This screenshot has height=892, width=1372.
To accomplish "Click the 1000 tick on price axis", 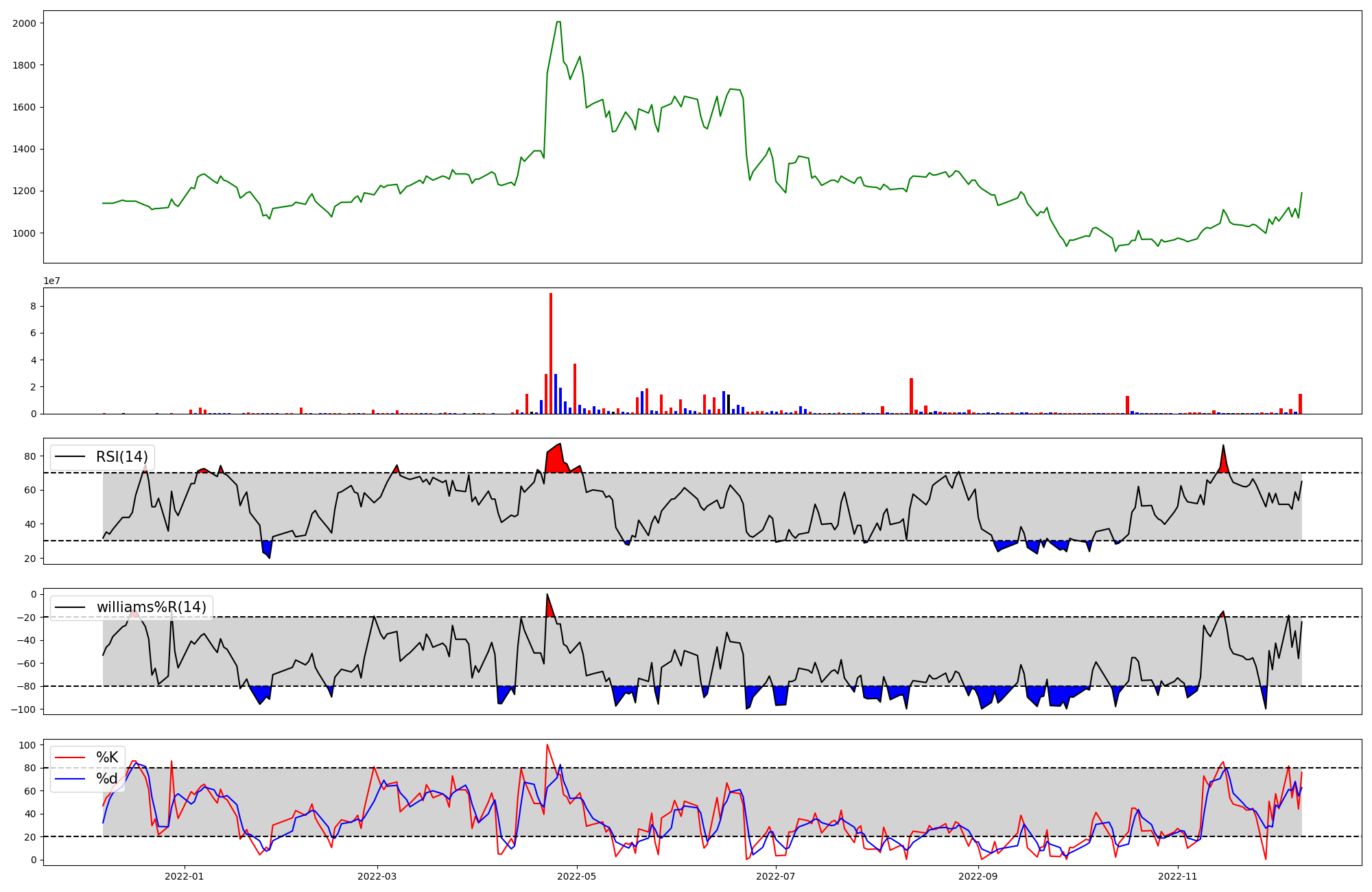I will pos(25,233).
